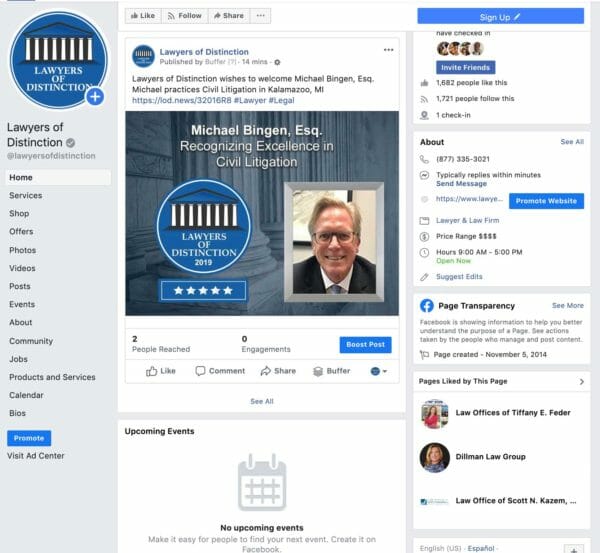Click the blue plus icon on profile picture
This screenshot has height=553, width=600.
coord(95,96)
